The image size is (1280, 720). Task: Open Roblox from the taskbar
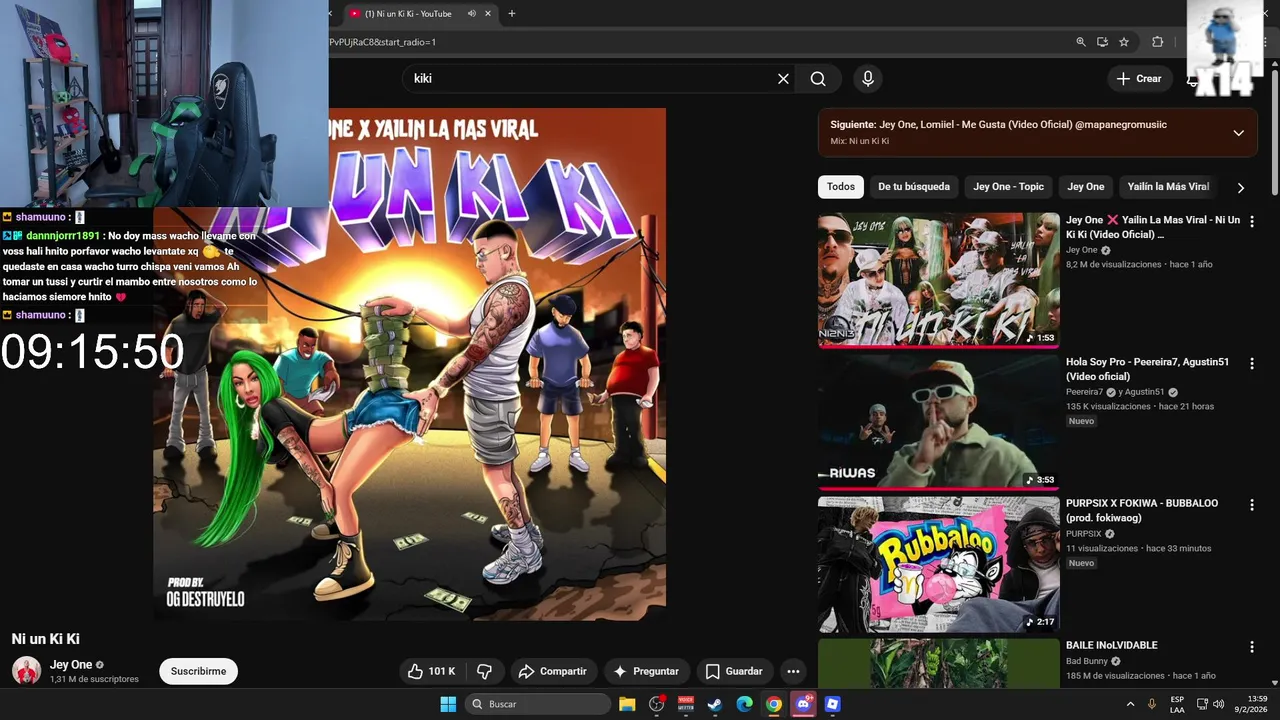pos(832,704)
